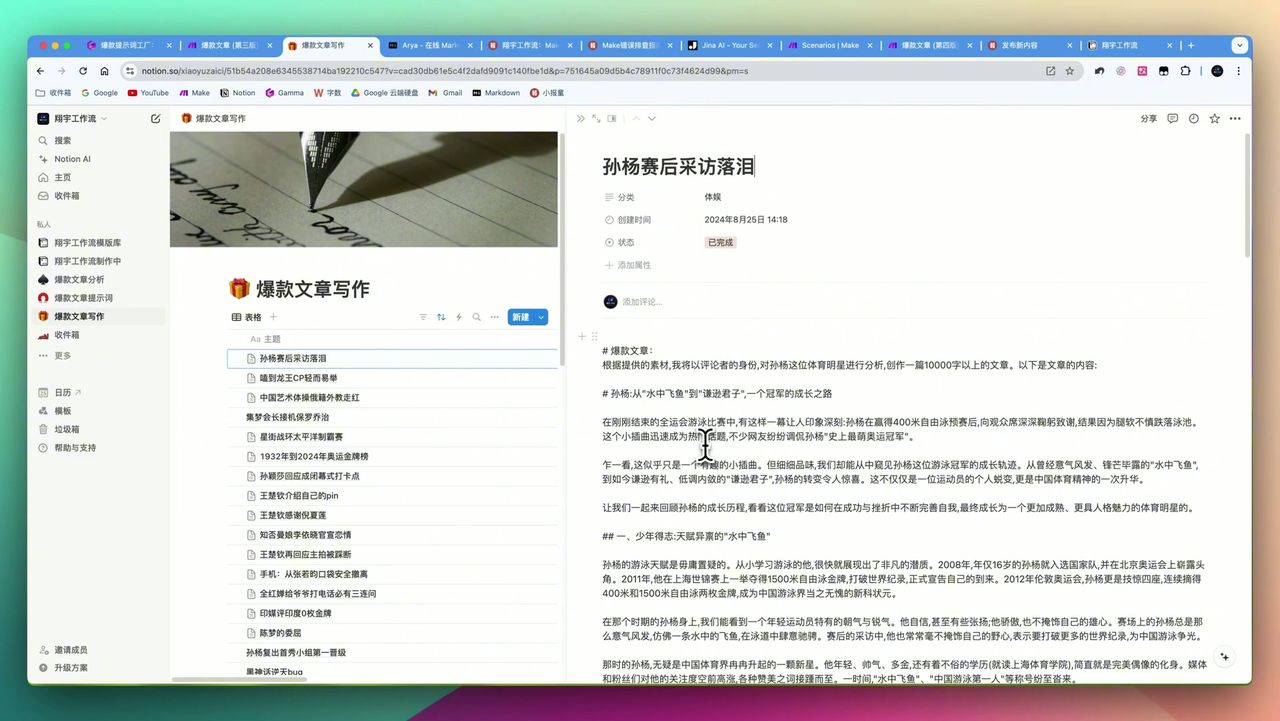Click the 已完成 status pill
The width and height of the screenshot is (1280, 721).
pos(719,241)
